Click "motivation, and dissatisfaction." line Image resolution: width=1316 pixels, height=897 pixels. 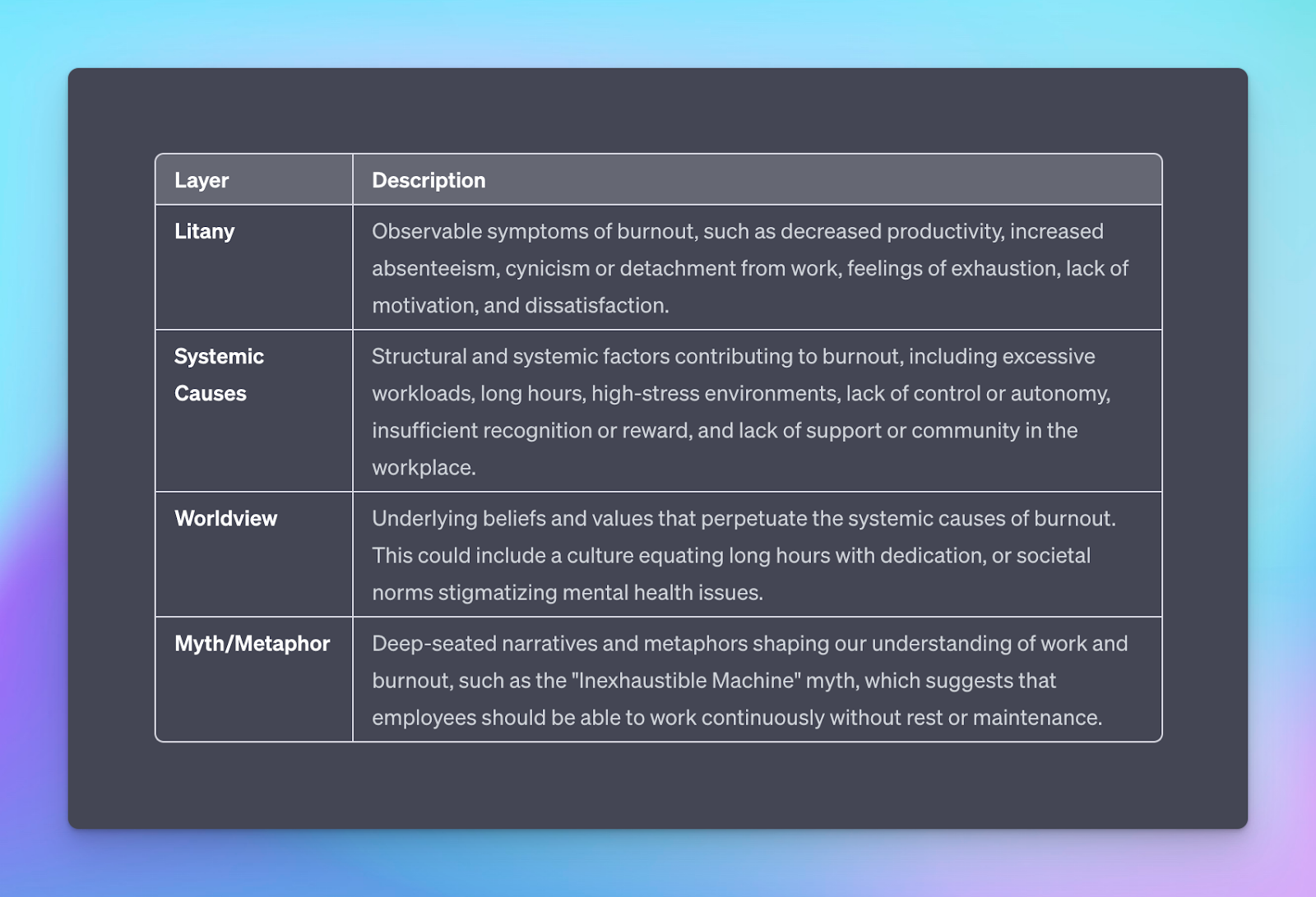521,306
